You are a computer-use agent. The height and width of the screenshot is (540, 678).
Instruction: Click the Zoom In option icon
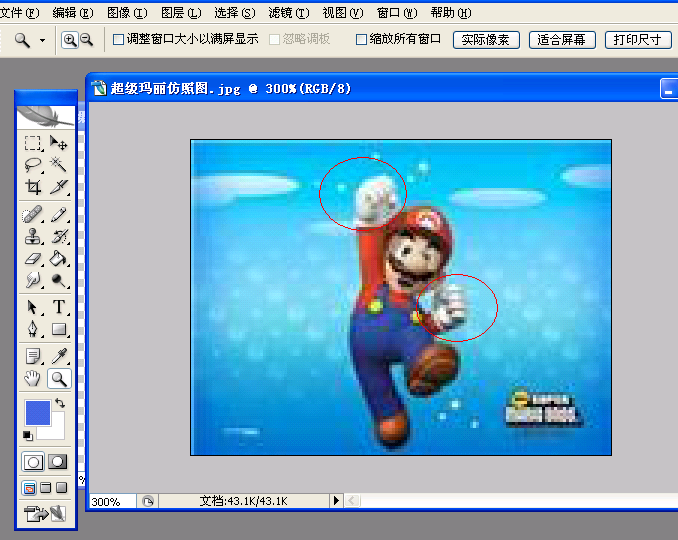pos(70,40)
